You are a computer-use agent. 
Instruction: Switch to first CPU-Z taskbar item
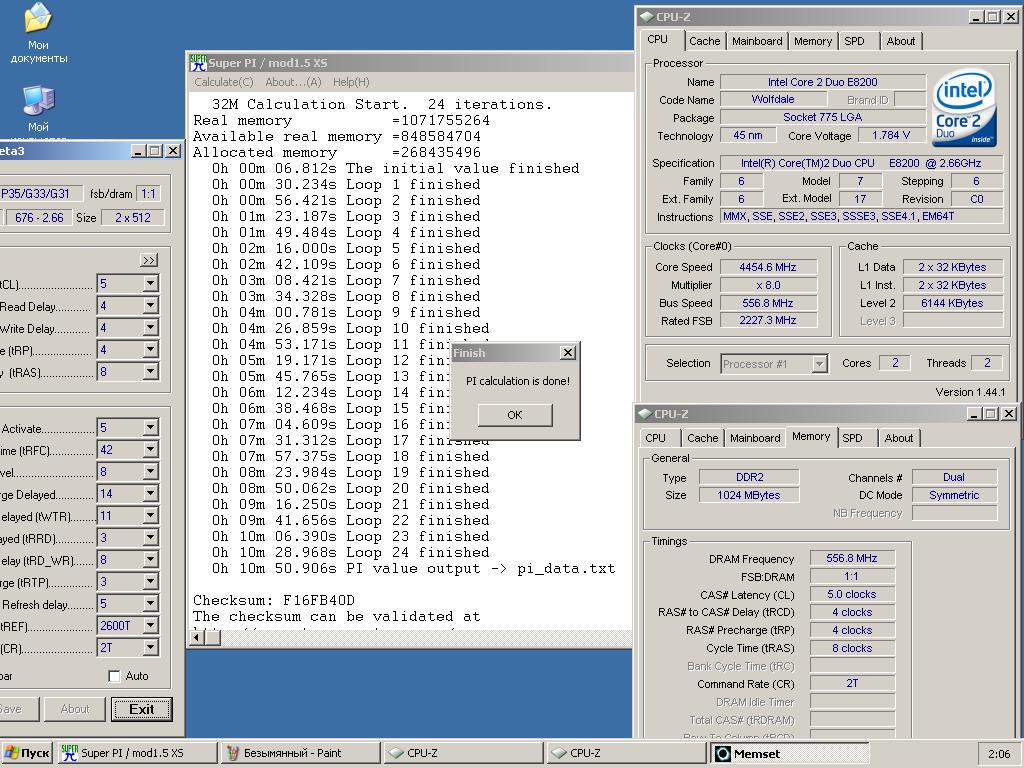click(463, 753)
